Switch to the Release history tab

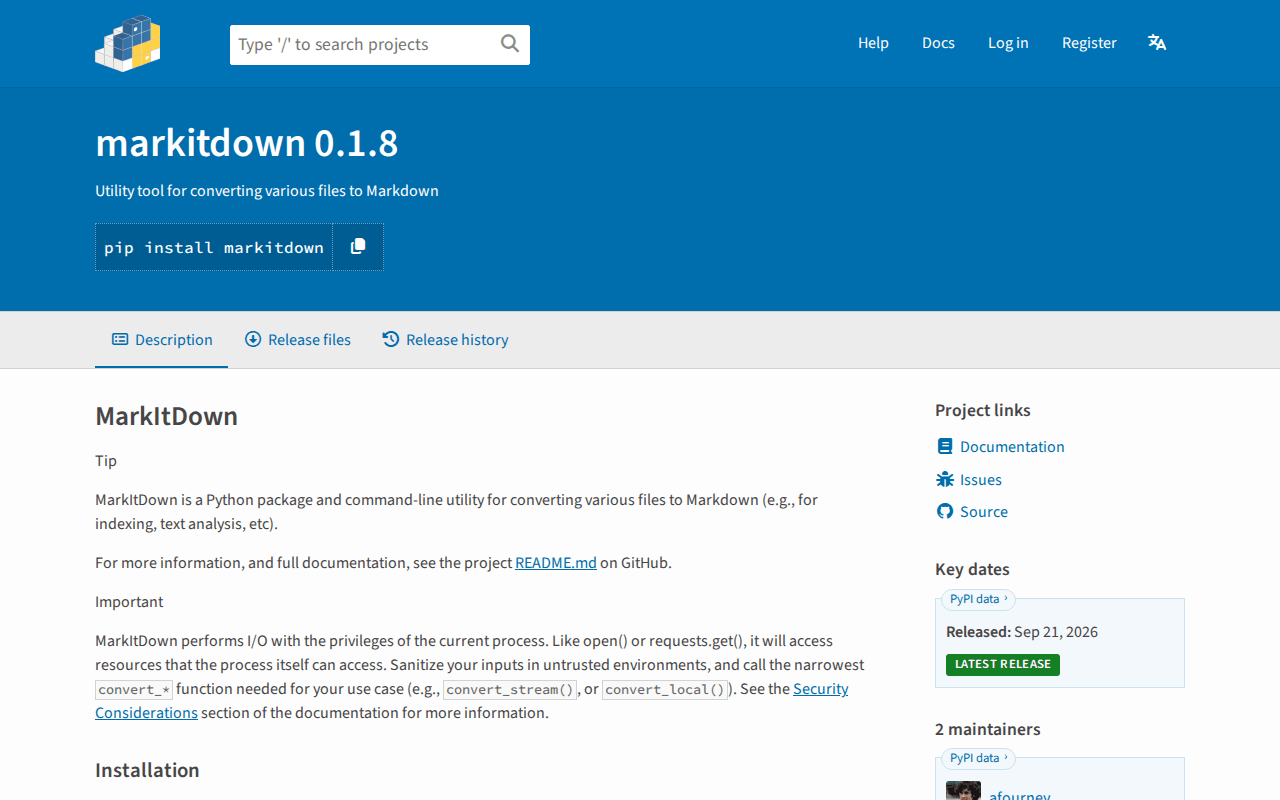[445, 340]
